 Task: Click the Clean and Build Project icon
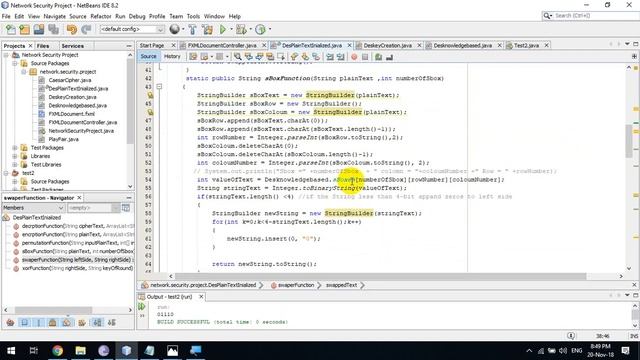207,29
